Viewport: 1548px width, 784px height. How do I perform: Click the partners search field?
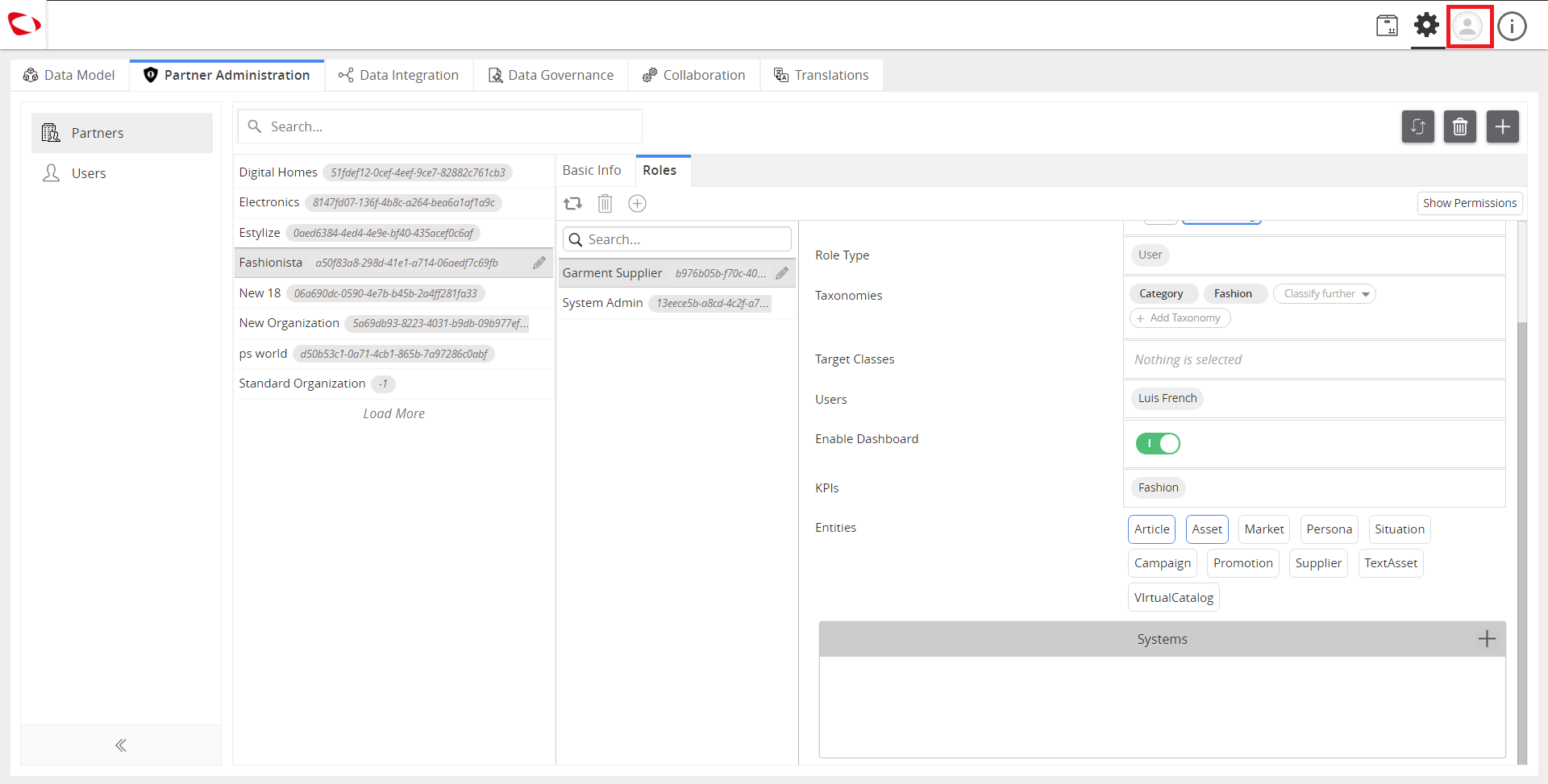pos(440,127)
